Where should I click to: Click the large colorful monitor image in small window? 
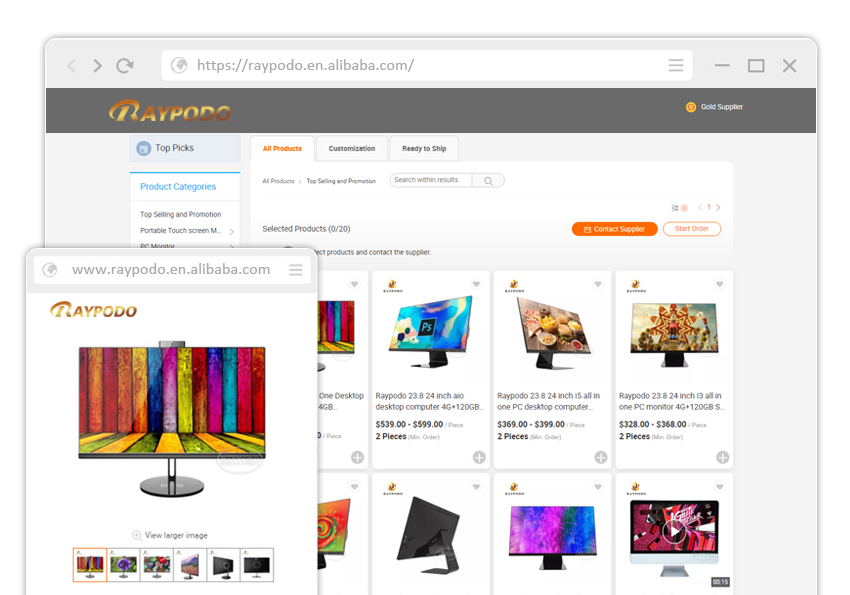click(x=172, y=418)
